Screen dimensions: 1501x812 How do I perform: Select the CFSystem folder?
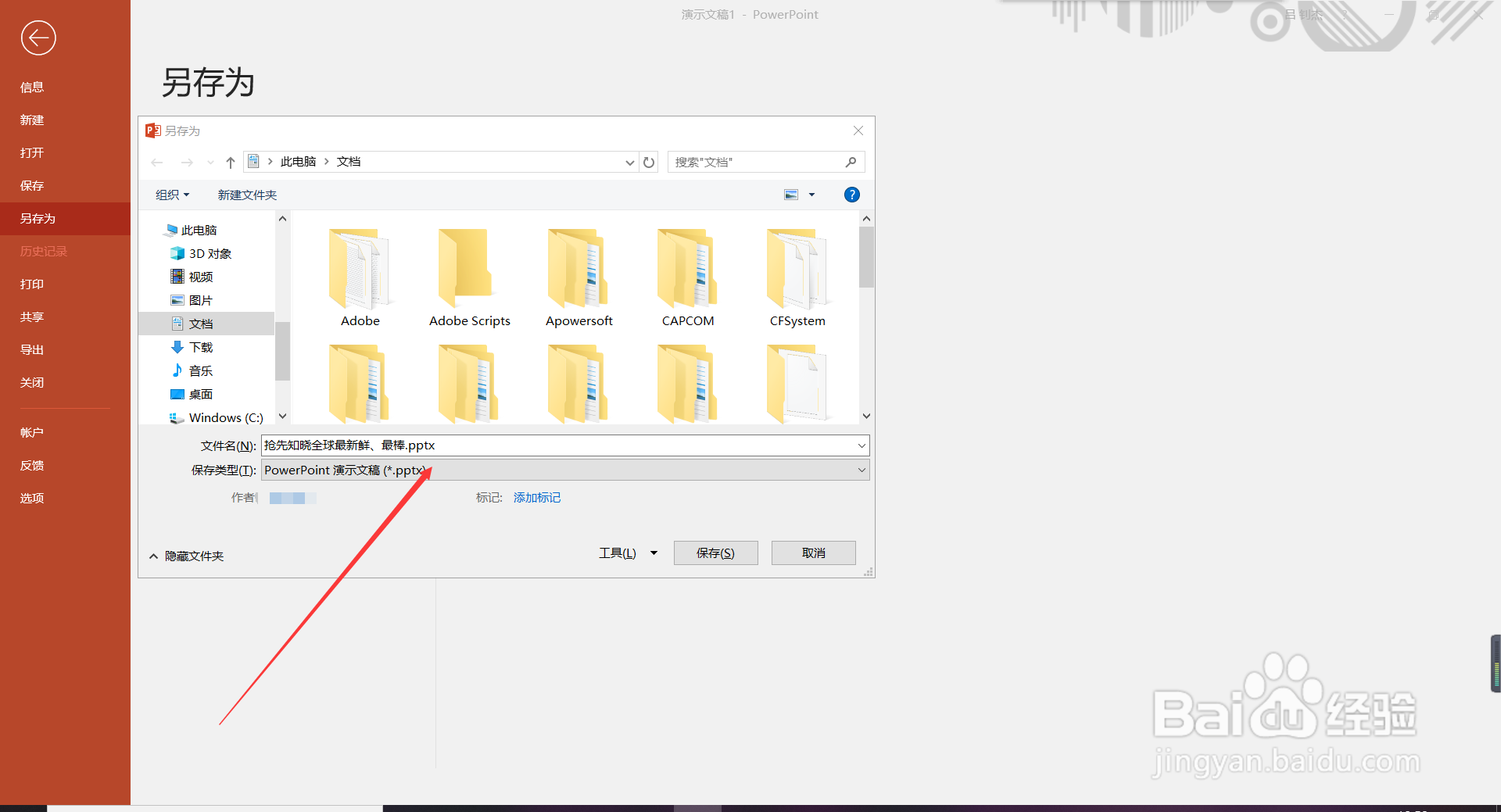click(x=797, y=277)
